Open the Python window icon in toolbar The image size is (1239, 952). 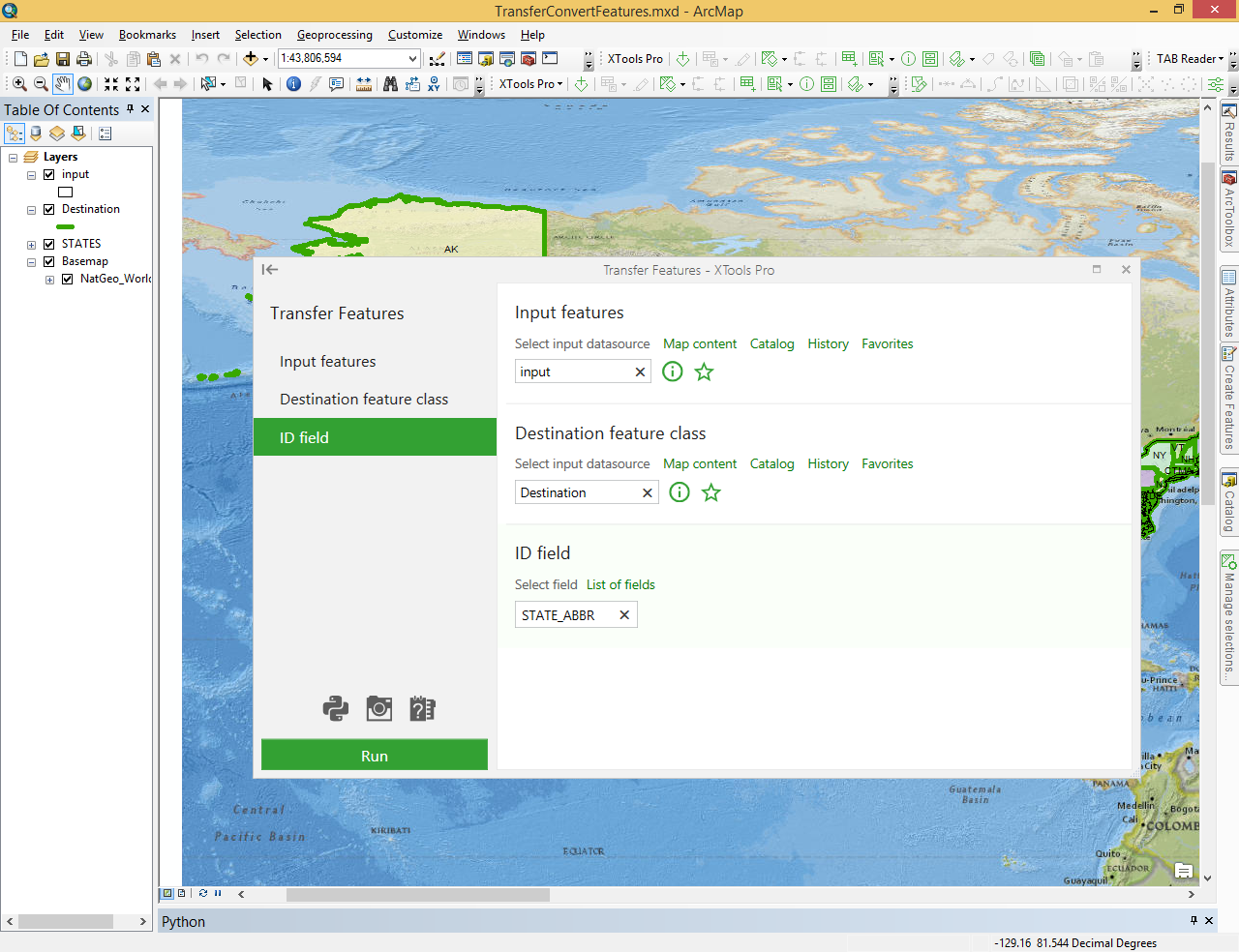550,59
